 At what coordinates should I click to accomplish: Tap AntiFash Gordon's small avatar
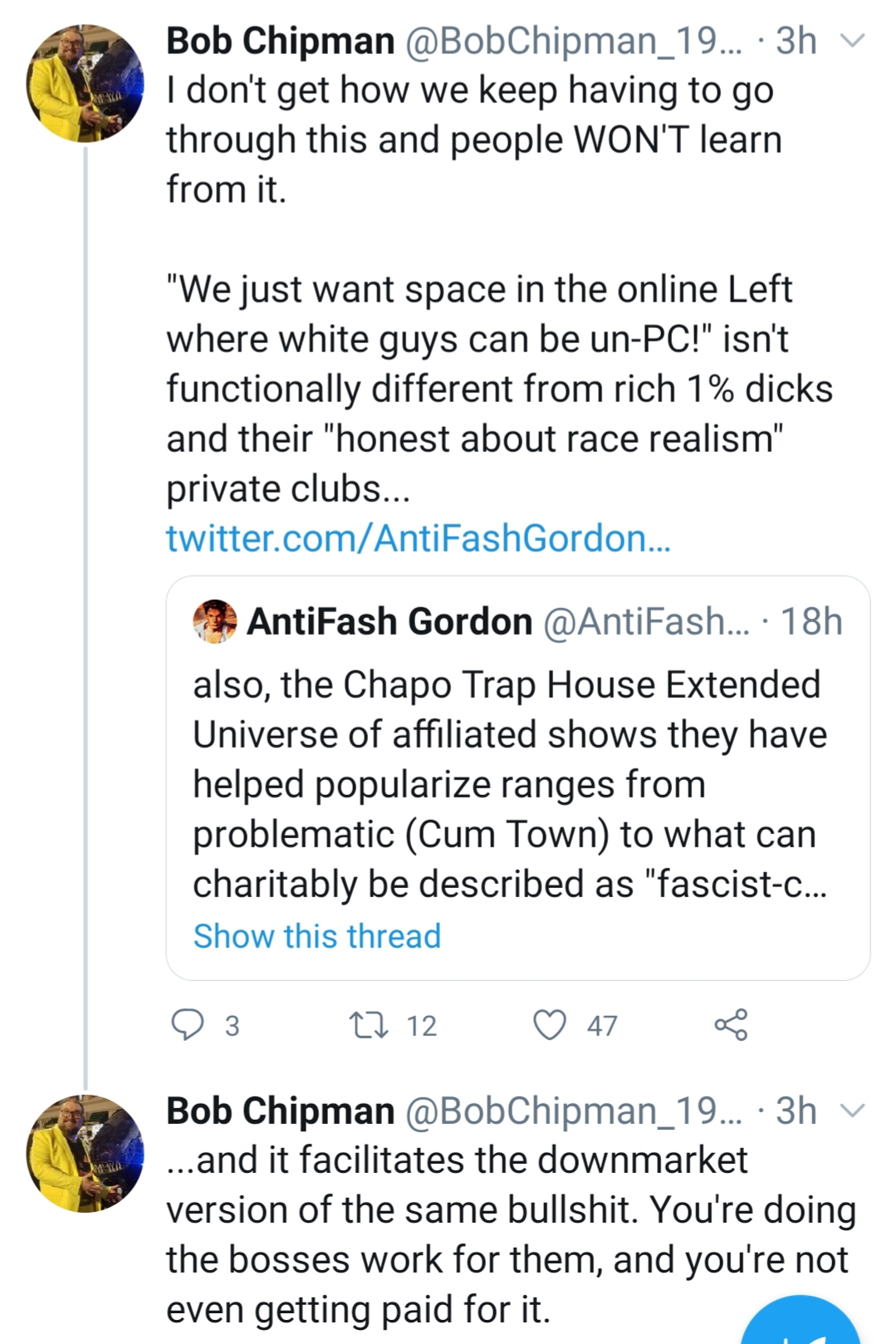(215, 621)
